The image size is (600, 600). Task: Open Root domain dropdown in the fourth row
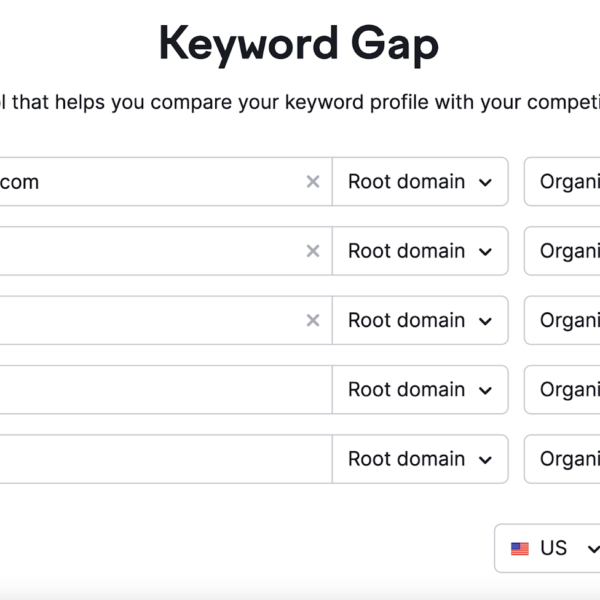pos(420,390)
